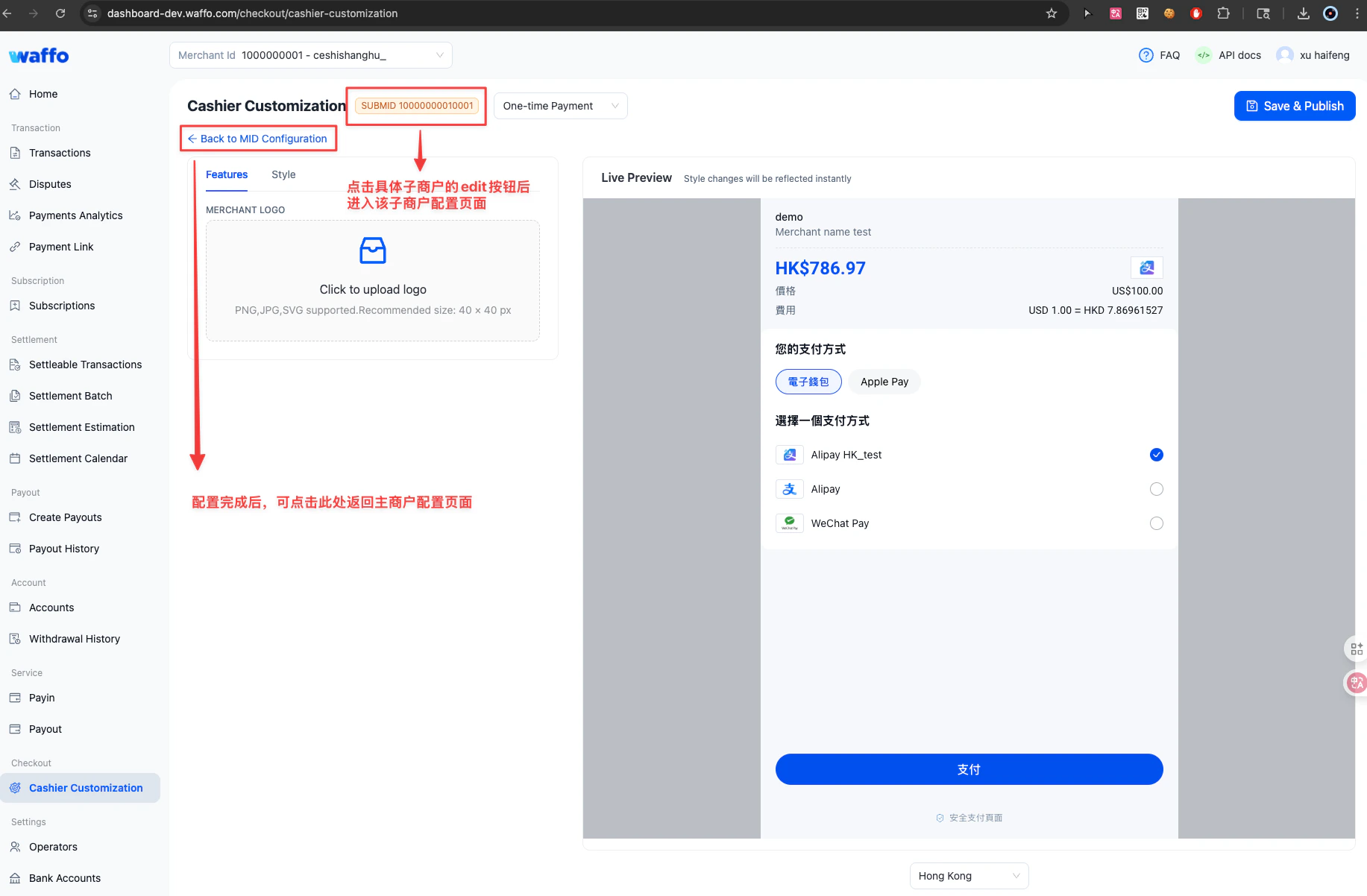Select the Alipay HK_test payment radio
The image size is (1367, 896).
coord(1156,455)
